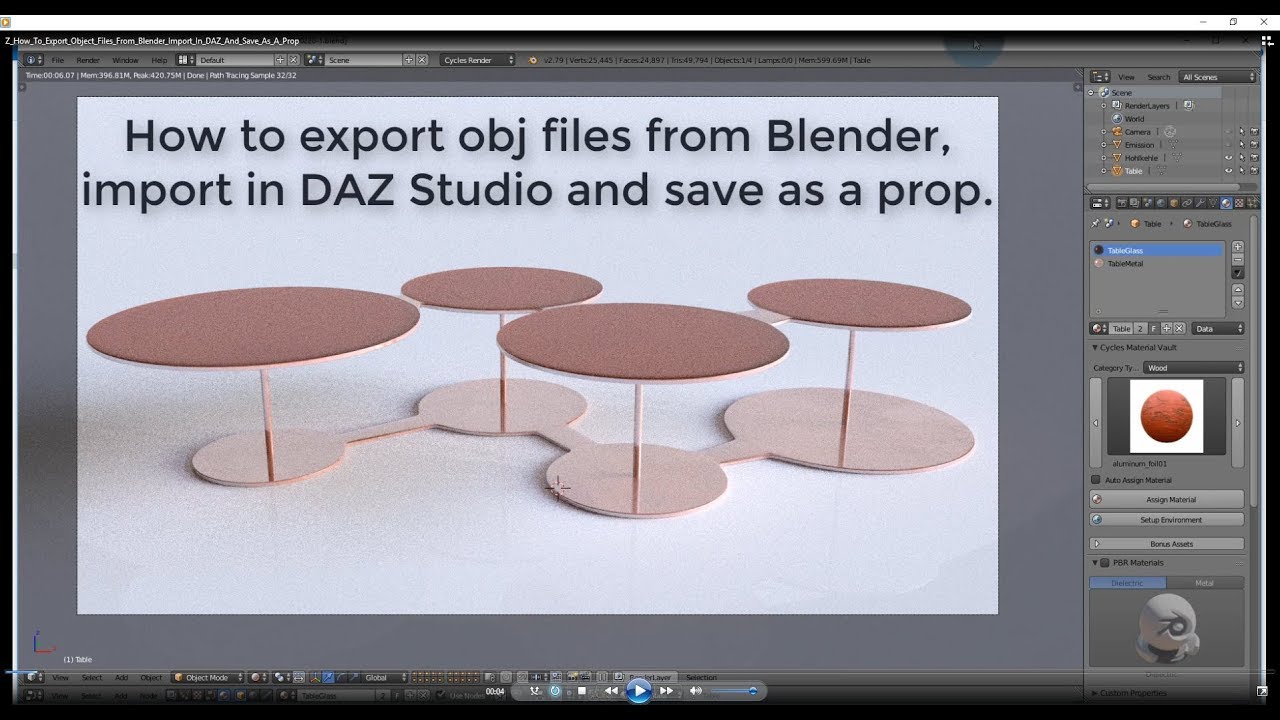Expand the Camera item in the outliner
Viewport: 1280px width, 720px height.
tap(1104, 132)
